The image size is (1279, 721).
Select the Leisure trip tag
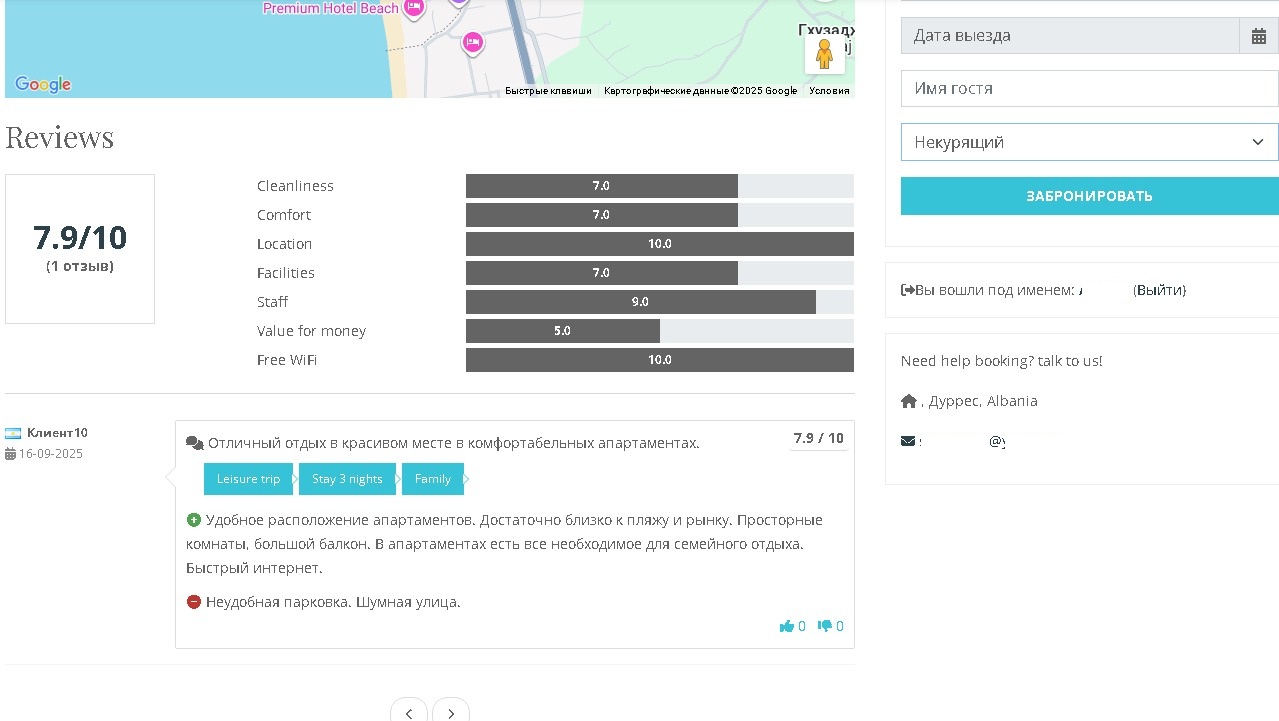click(x=248, y=479)
